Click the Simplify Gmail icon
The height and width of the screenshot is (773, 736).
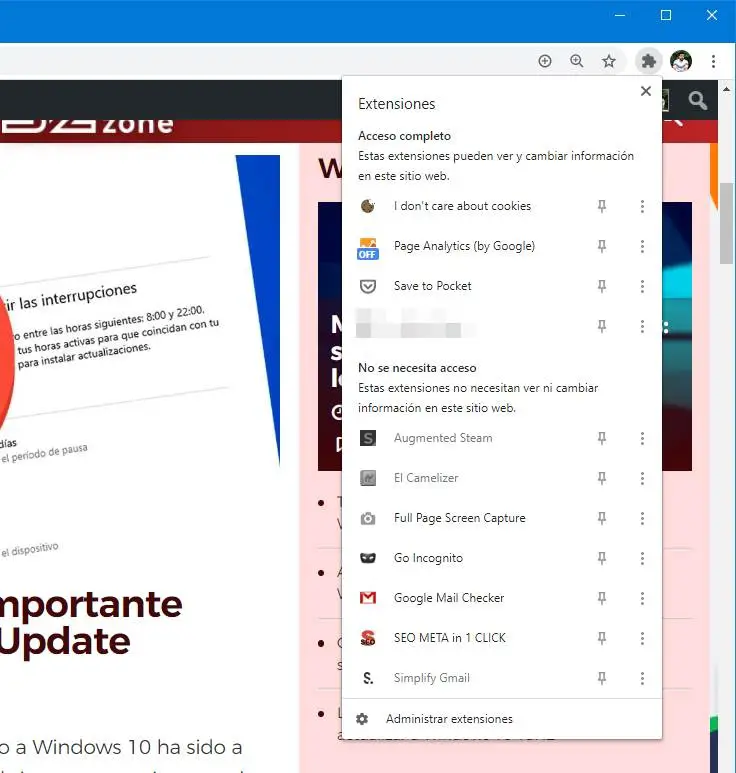(368, 678)
